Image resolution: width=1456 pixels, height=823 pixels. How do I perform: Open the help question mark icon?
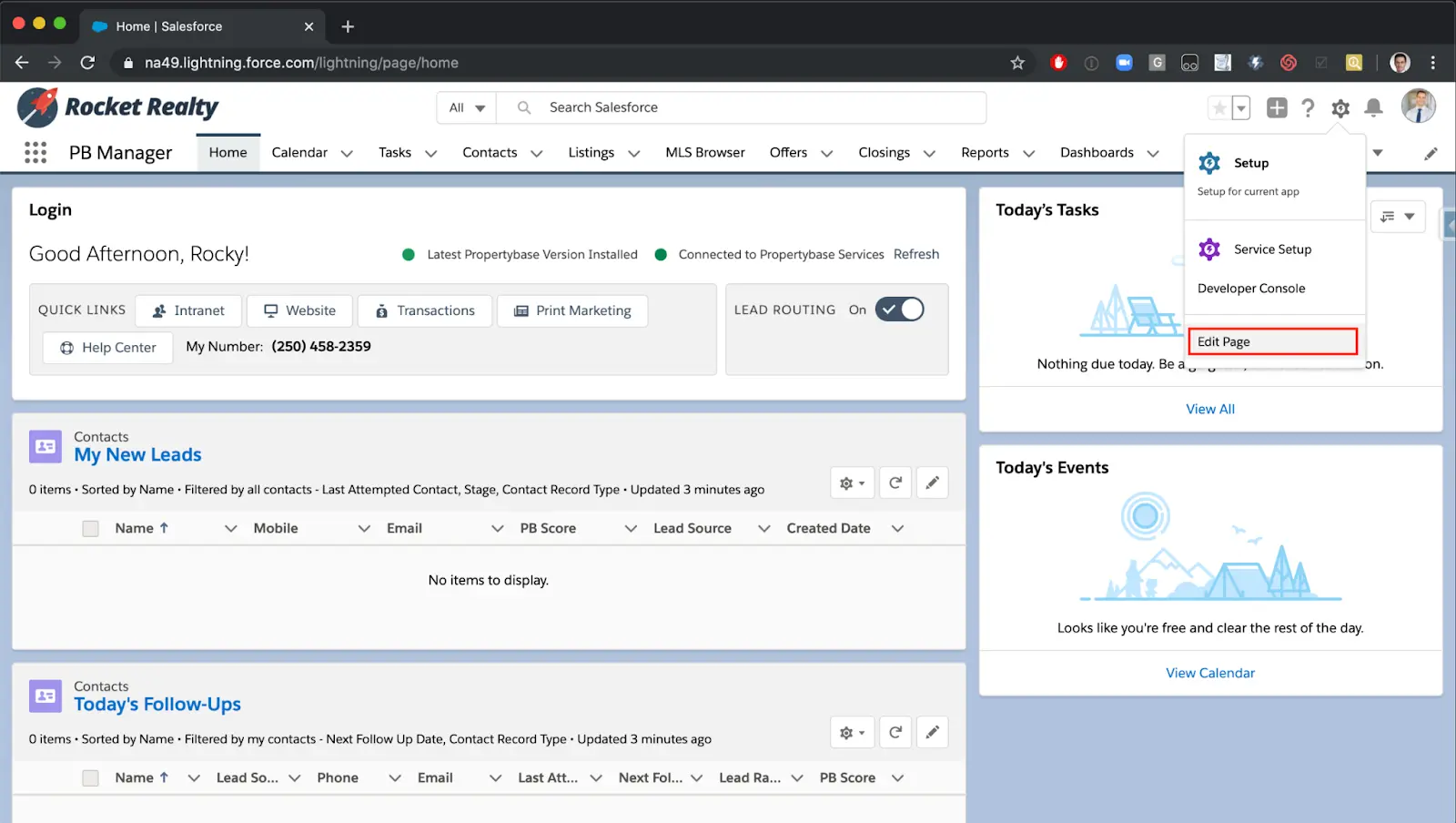(1308, 108)
